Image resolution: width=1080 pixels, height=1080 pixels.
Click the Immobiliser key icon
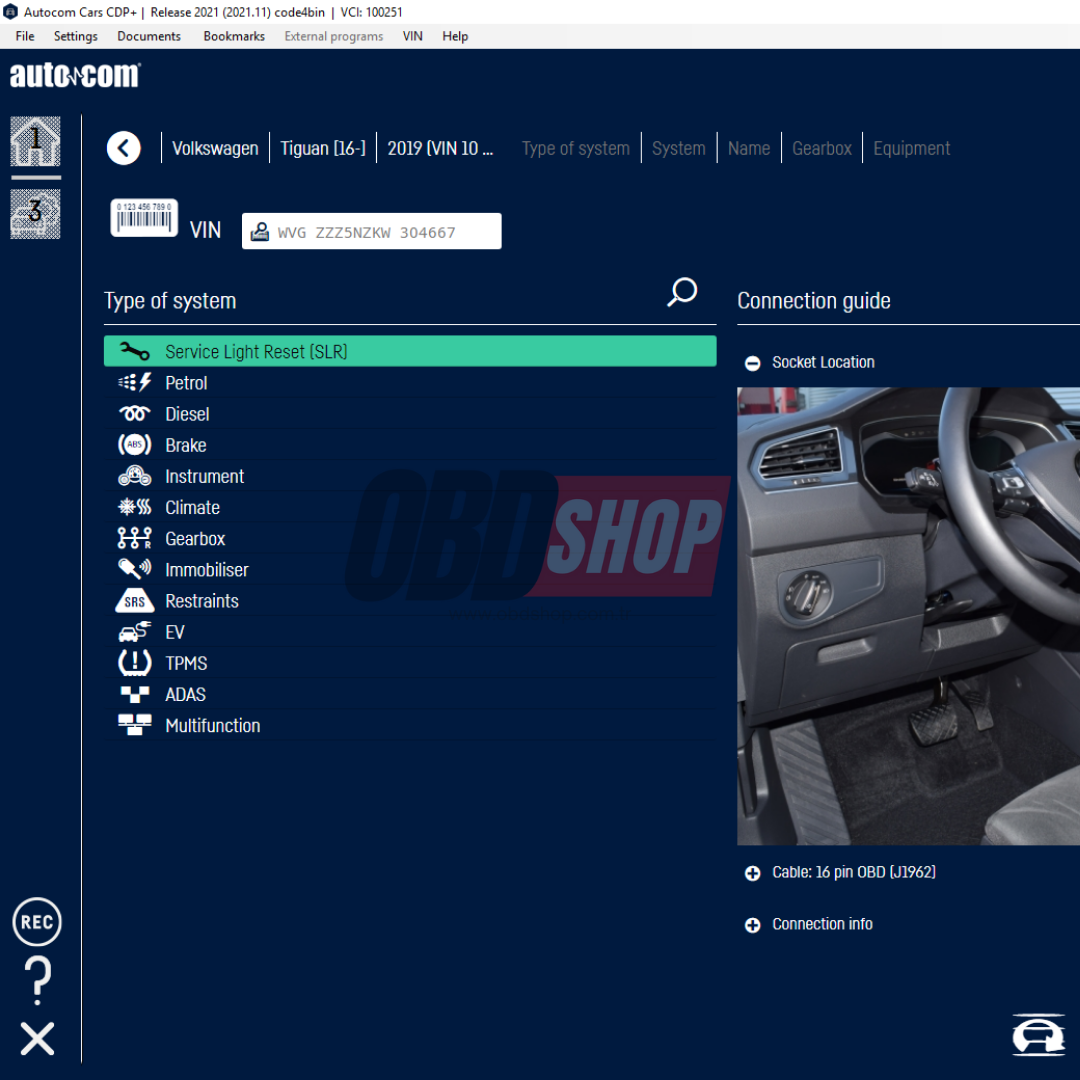(x=134, y=569)
